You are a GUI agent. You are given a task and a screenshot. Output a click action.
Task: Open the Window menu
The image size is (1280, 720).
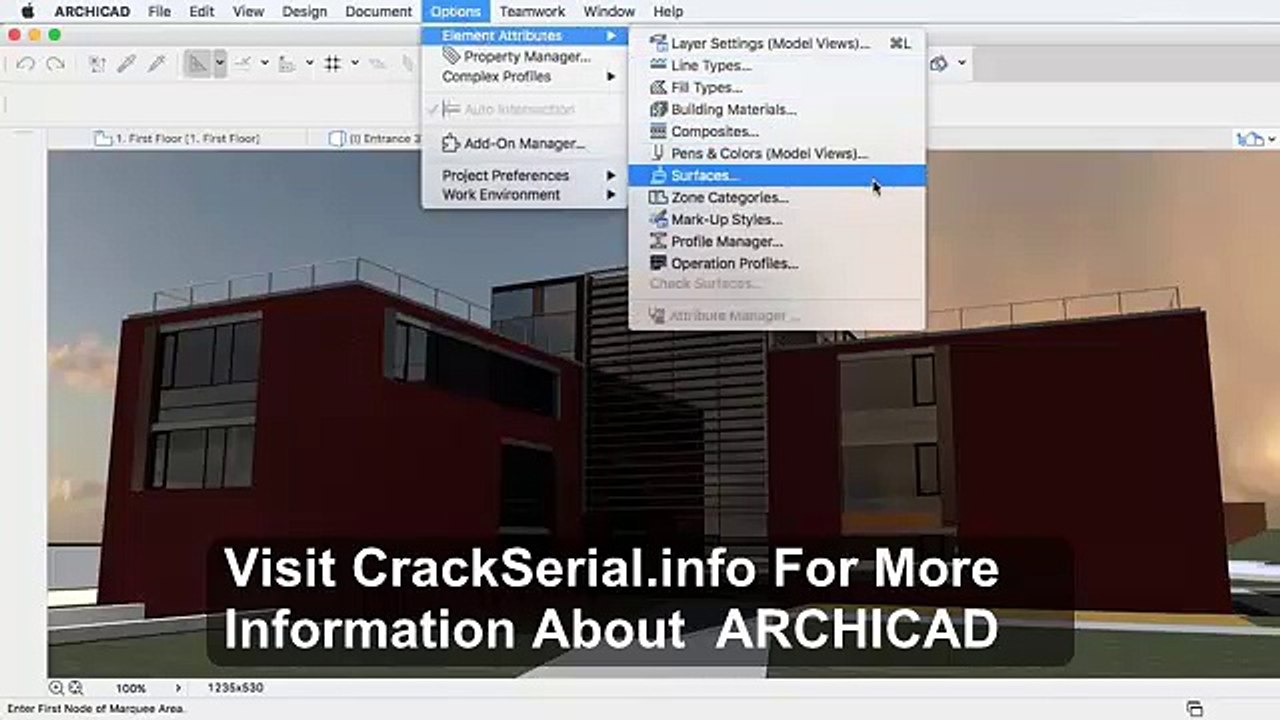pos(608,11)
